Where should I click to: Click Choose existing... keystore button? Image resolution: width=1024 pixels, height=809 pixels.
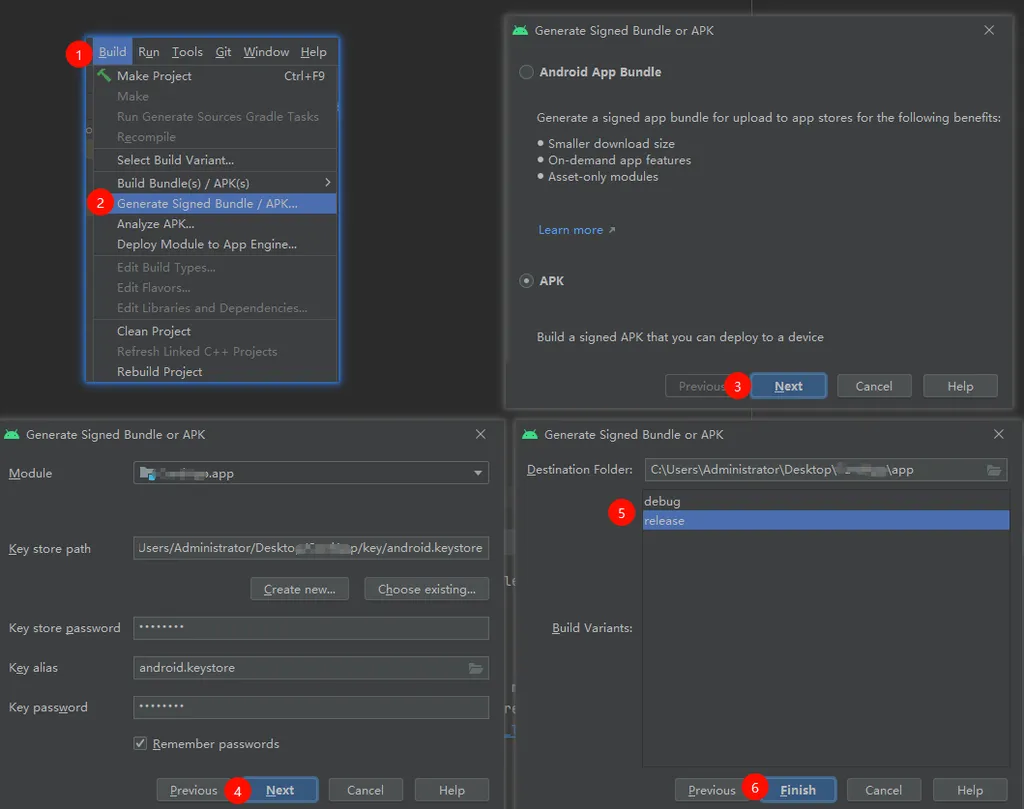[426, 589]
